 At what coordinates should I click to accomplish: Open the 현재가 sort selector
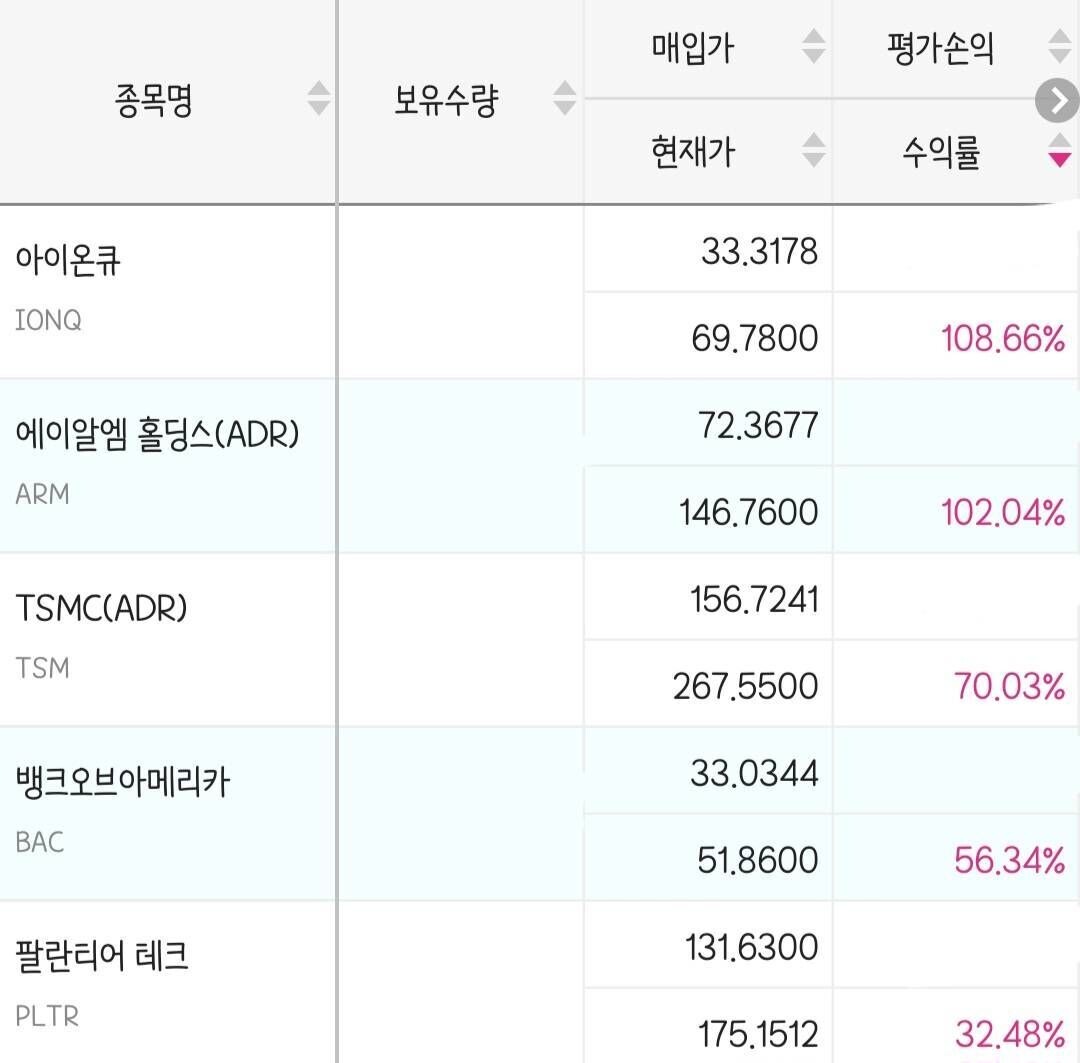click(x=815, y=150)
